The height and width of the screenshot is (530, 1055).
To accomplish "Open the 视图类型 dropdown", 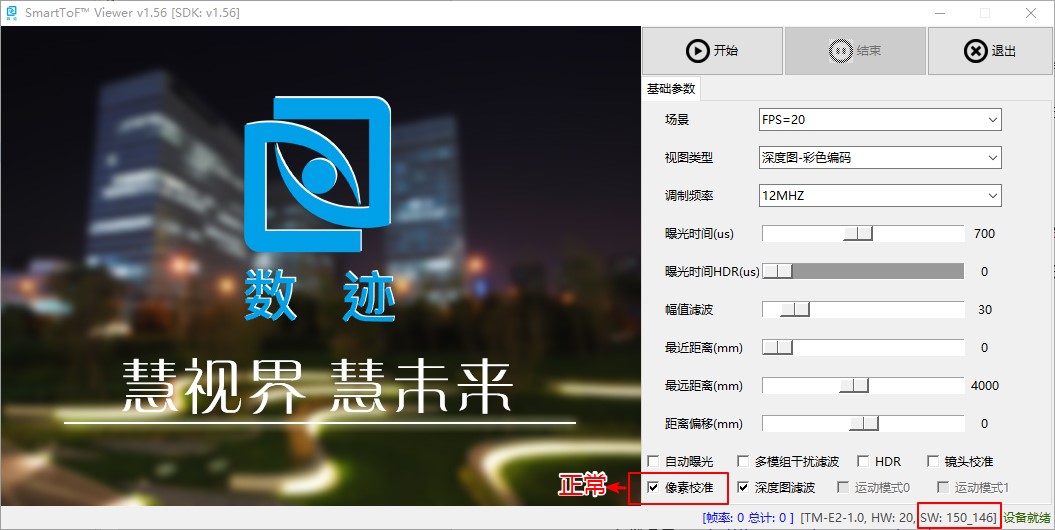I will tap(880, 157).
